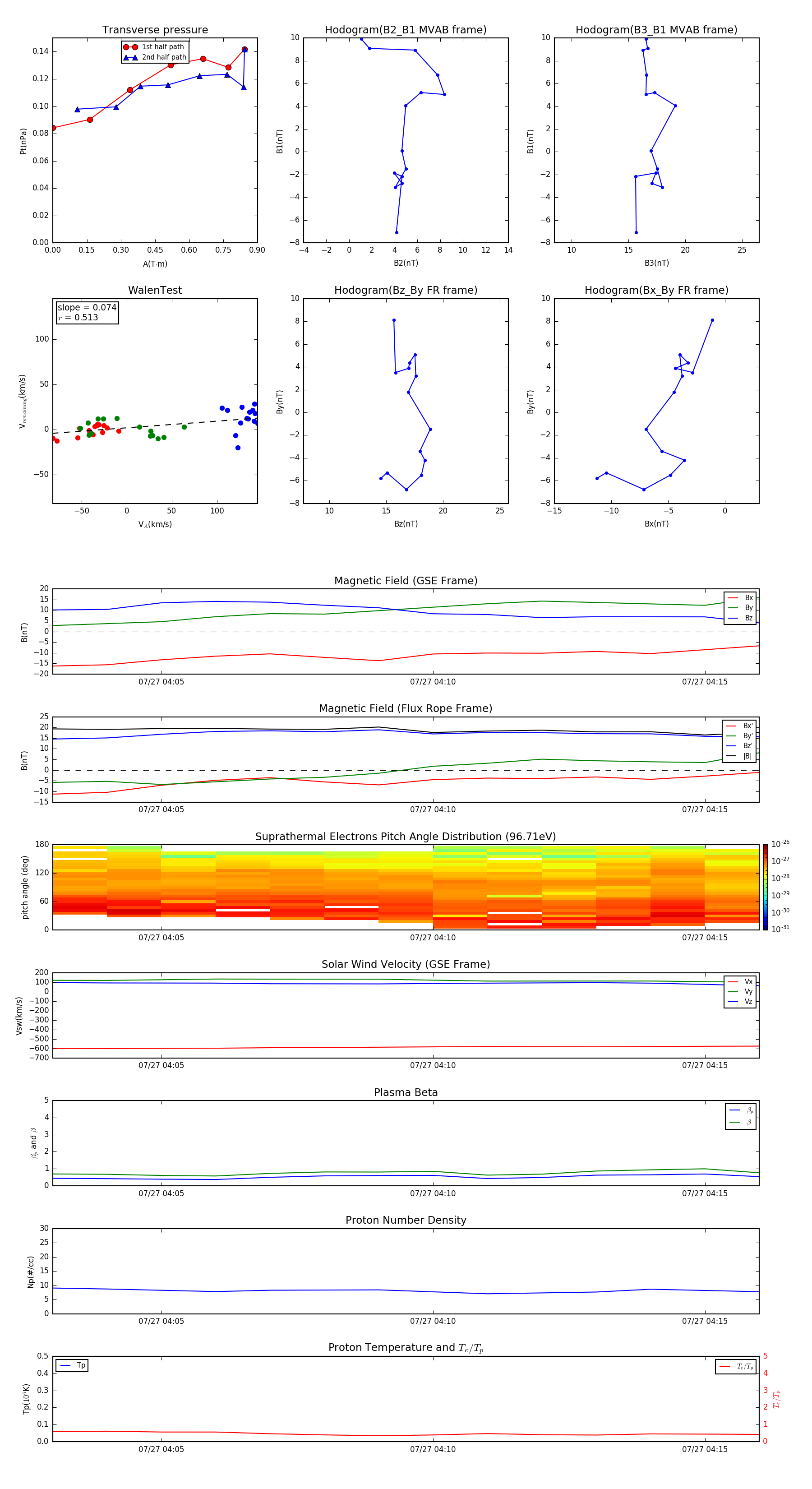The width and height of the screenshot is (812, 1489).
Task: Click the 'WalenTest' plot title
Action: click(x=155, y=290)
